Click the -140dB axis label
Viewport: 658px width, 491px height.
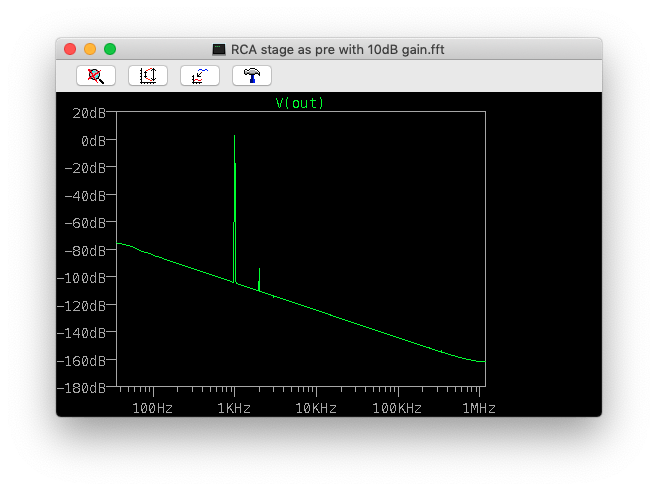[x=81, y=333]
